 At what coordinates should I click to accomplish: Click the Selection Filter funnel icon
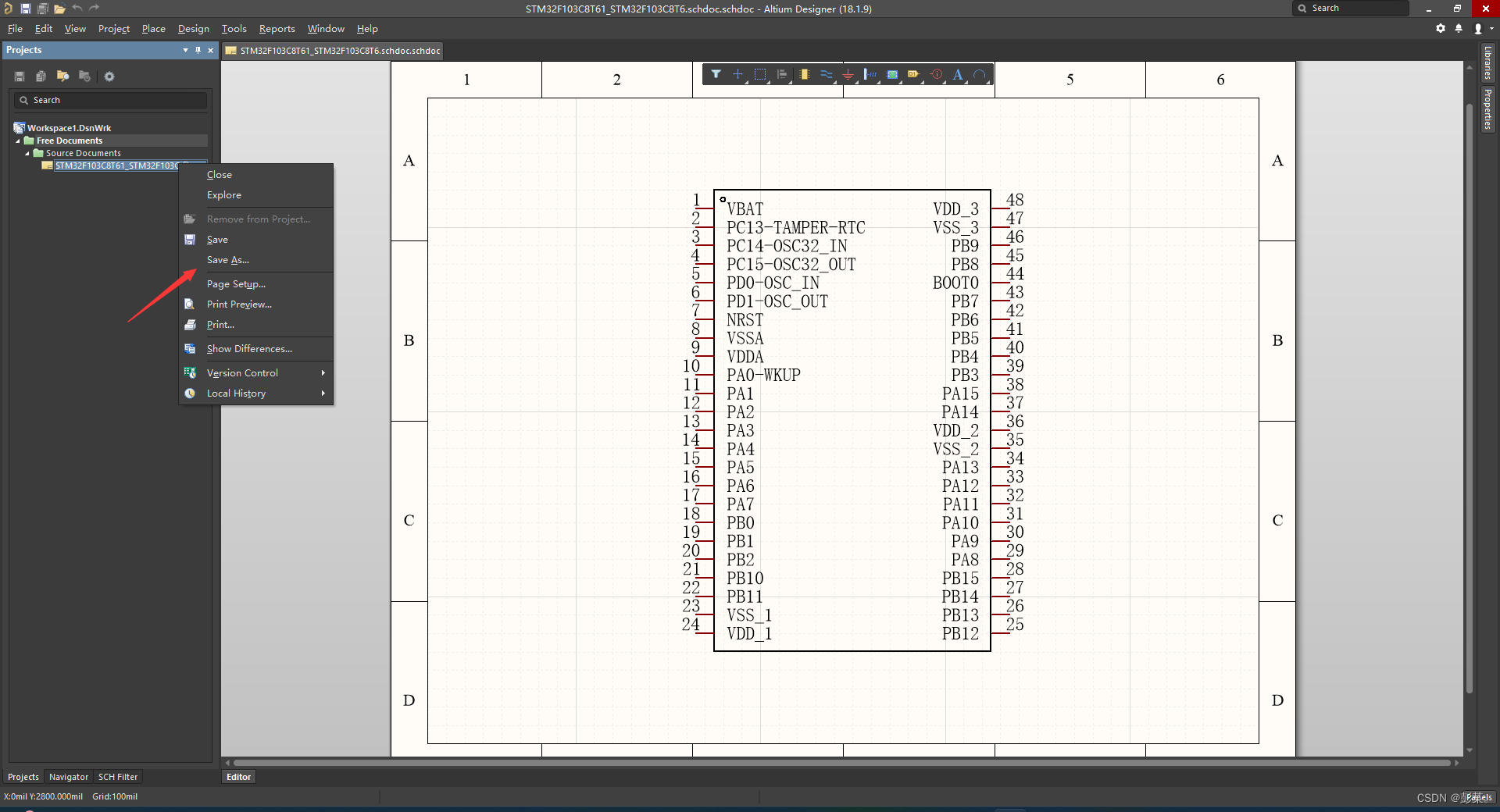point(716,74)
